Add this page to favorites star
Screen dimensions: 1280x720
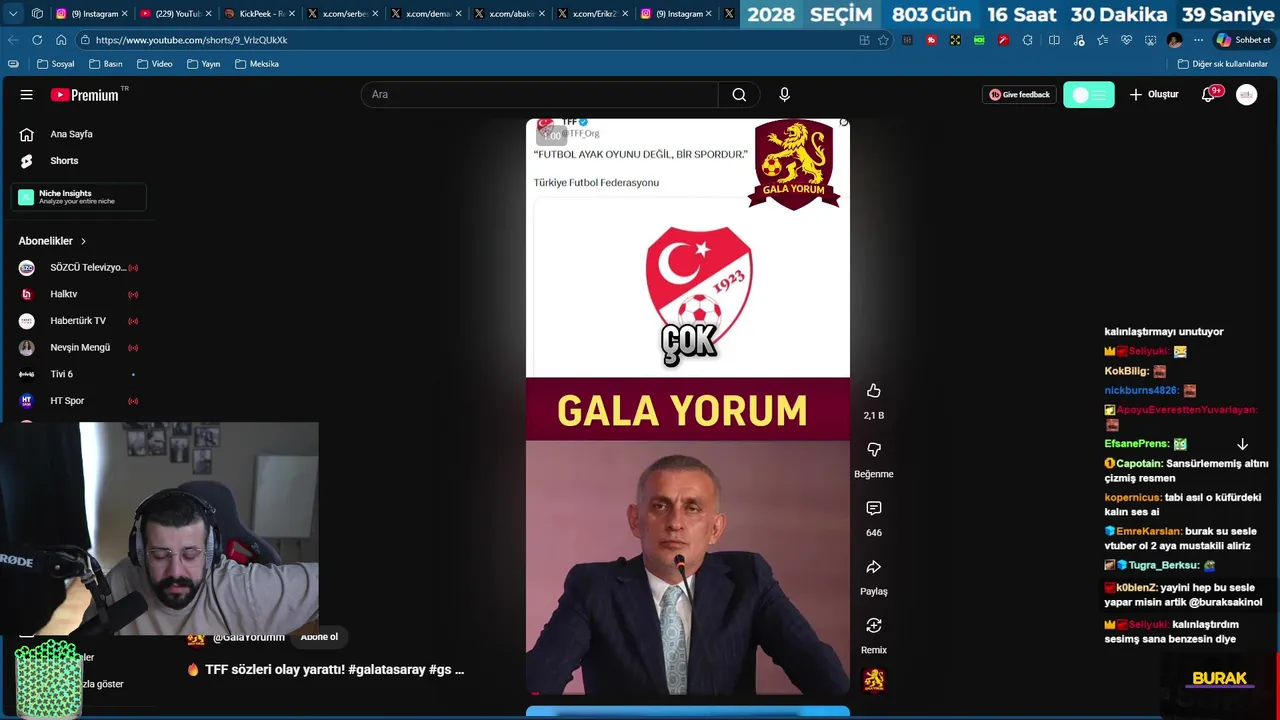point(883,40)
